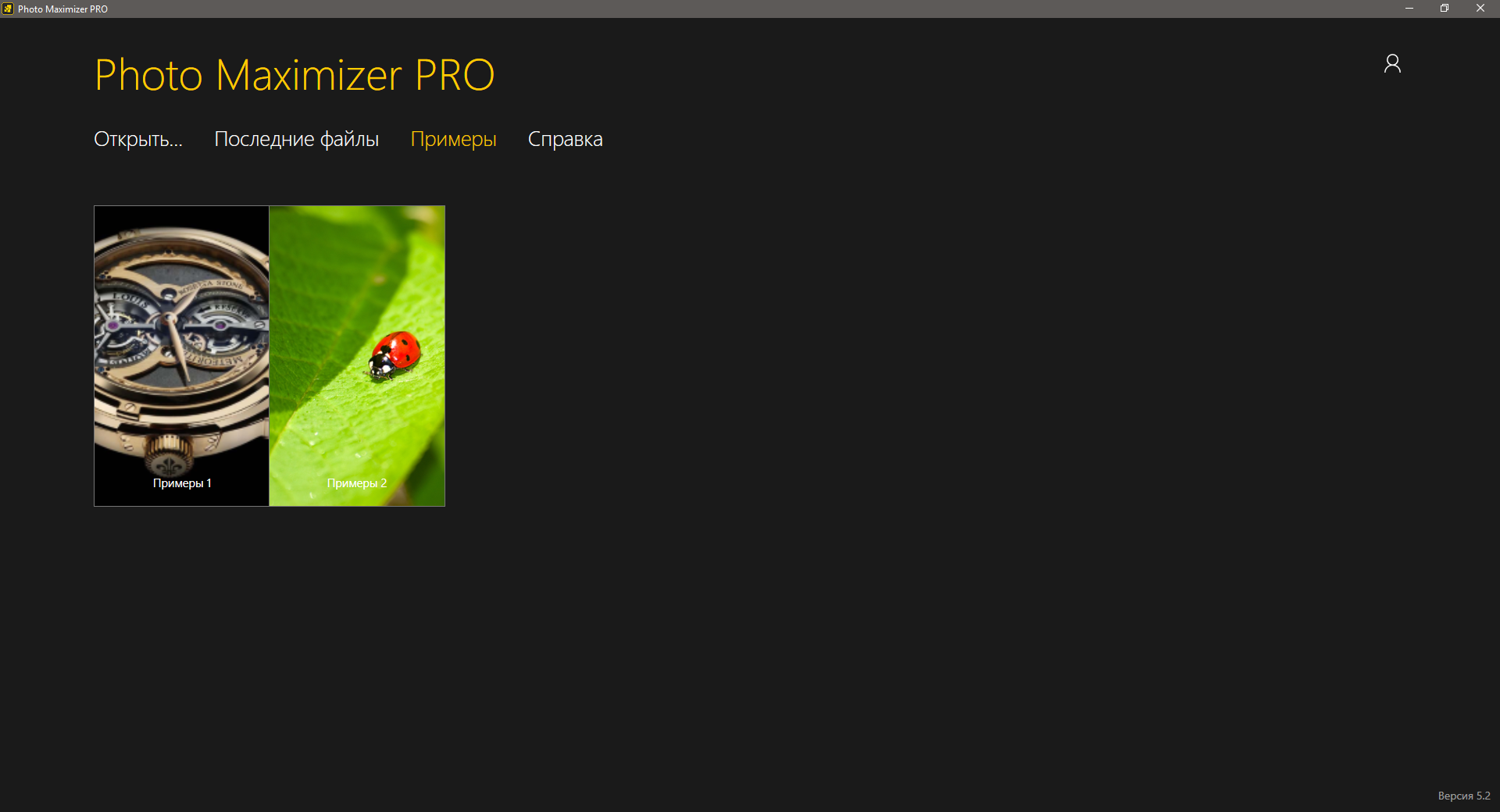Viewport: 1500px width, 812px height.
Task: Click the window title text in title bar
Action: pyautogui.click(x=62, y=9)
